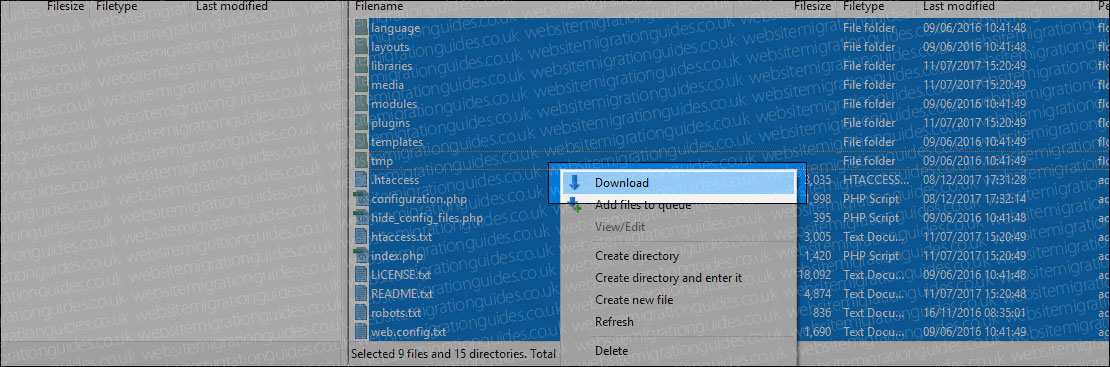Click the media folder icon
Viewport: 1110px width, 367px height.
coord(361,85)
